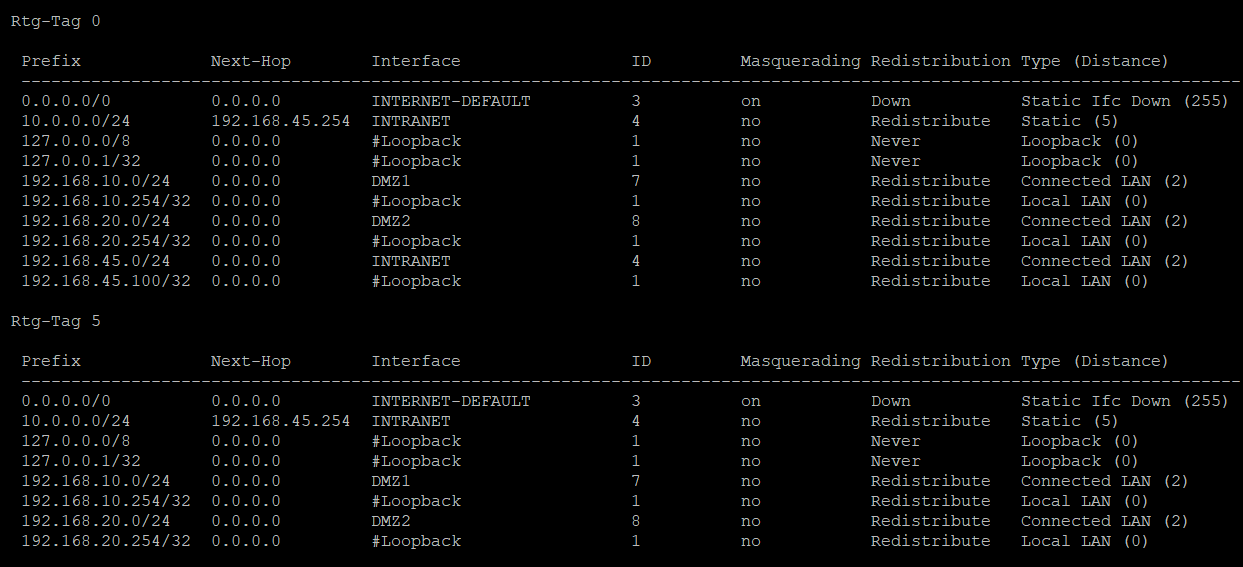The height and width of the screenshot is (567, 1243).
Task: Select prefix 192.168.20.254/32 under Rtg-Tag 5
Action: coord(106,541)
